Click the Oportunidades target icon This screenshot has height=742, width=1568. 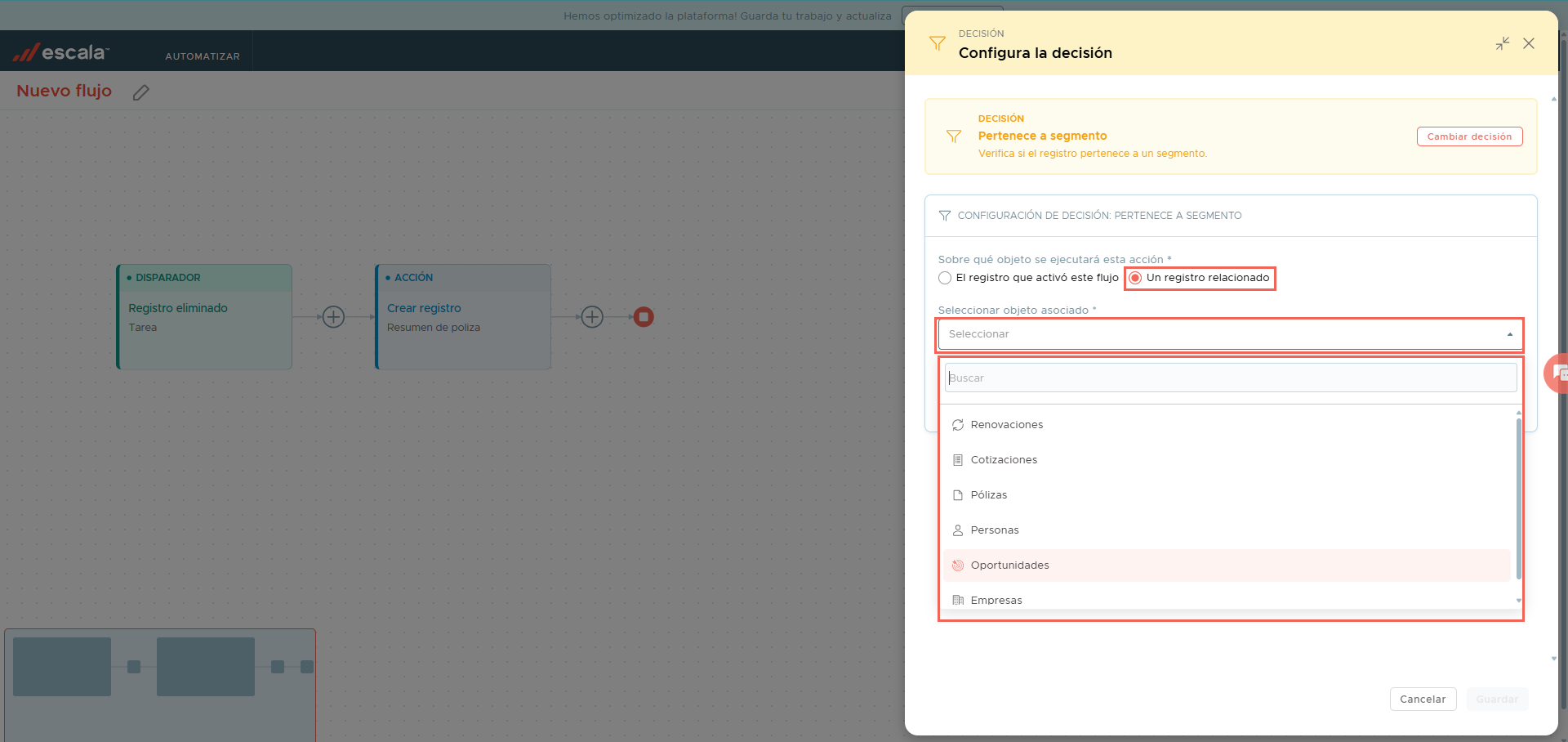pos(958,565)
